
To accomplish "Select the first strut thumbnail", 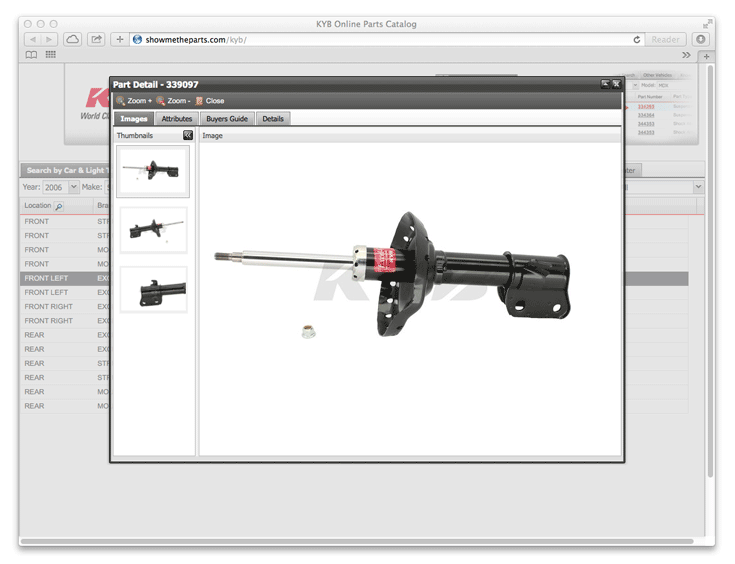I will point(153,171).
